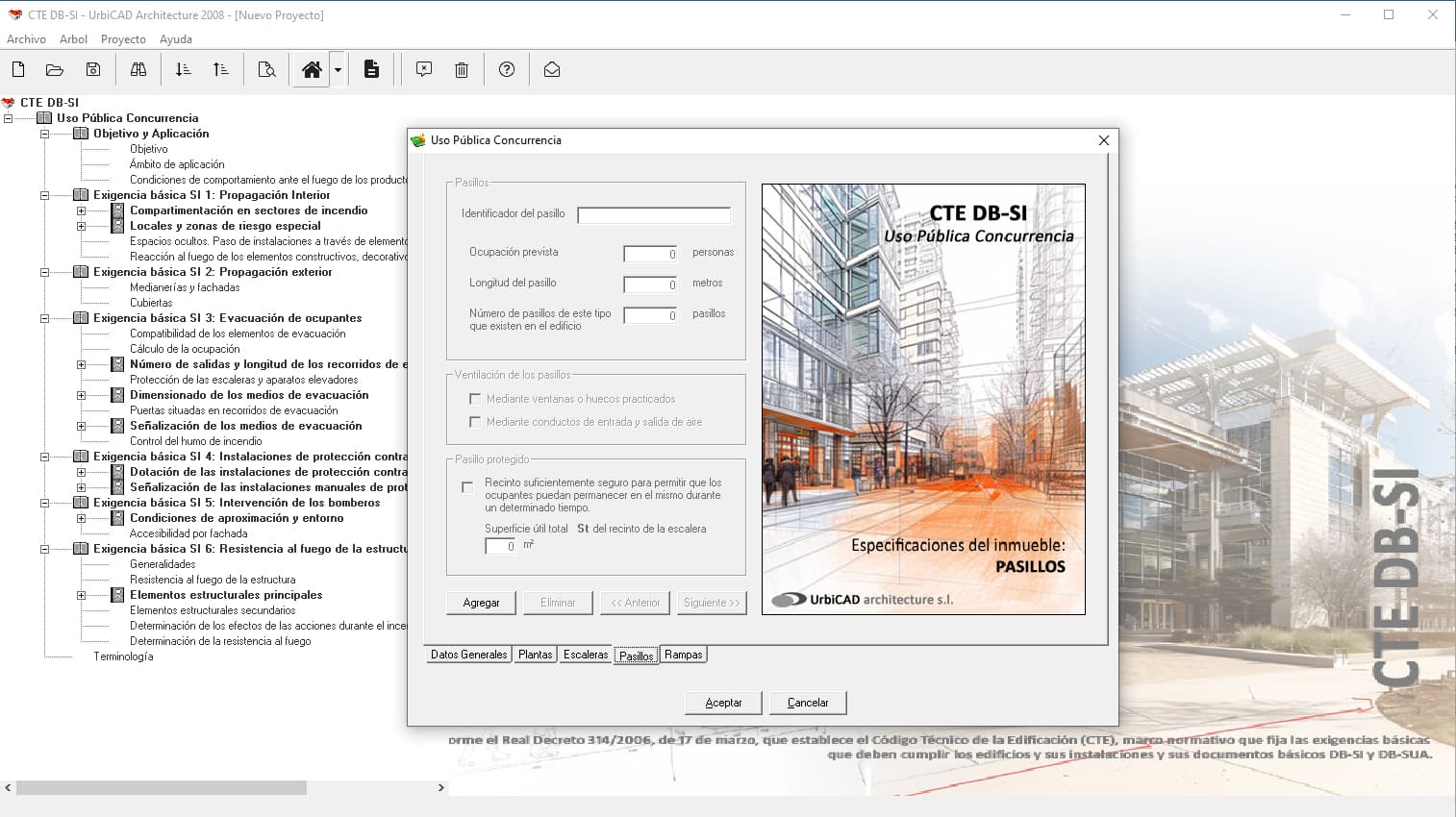Click the home building icon
The image size is (1456, 817).
coord(312,69)
